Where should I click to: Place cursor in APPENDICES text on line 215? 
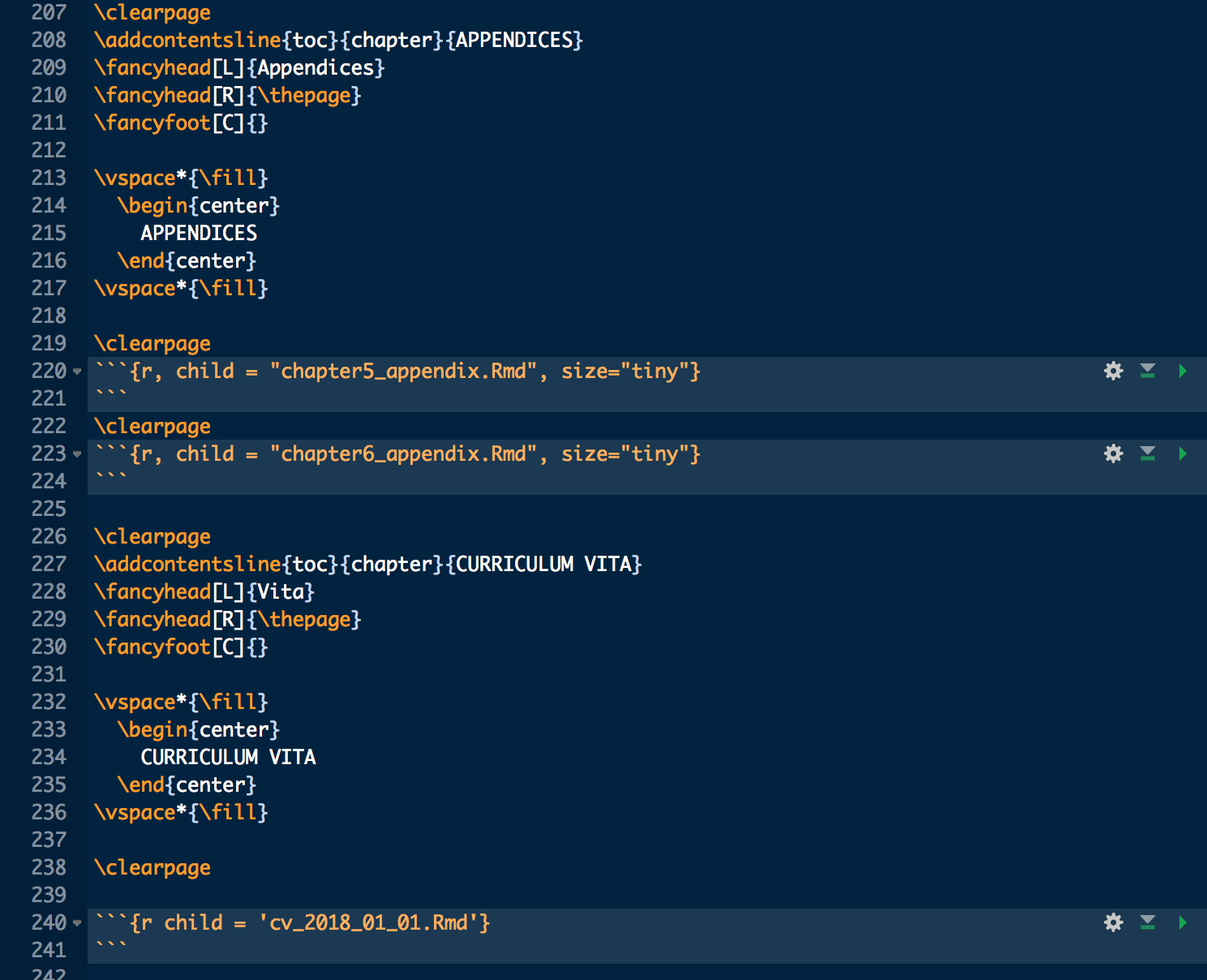[x=199, y=233]
